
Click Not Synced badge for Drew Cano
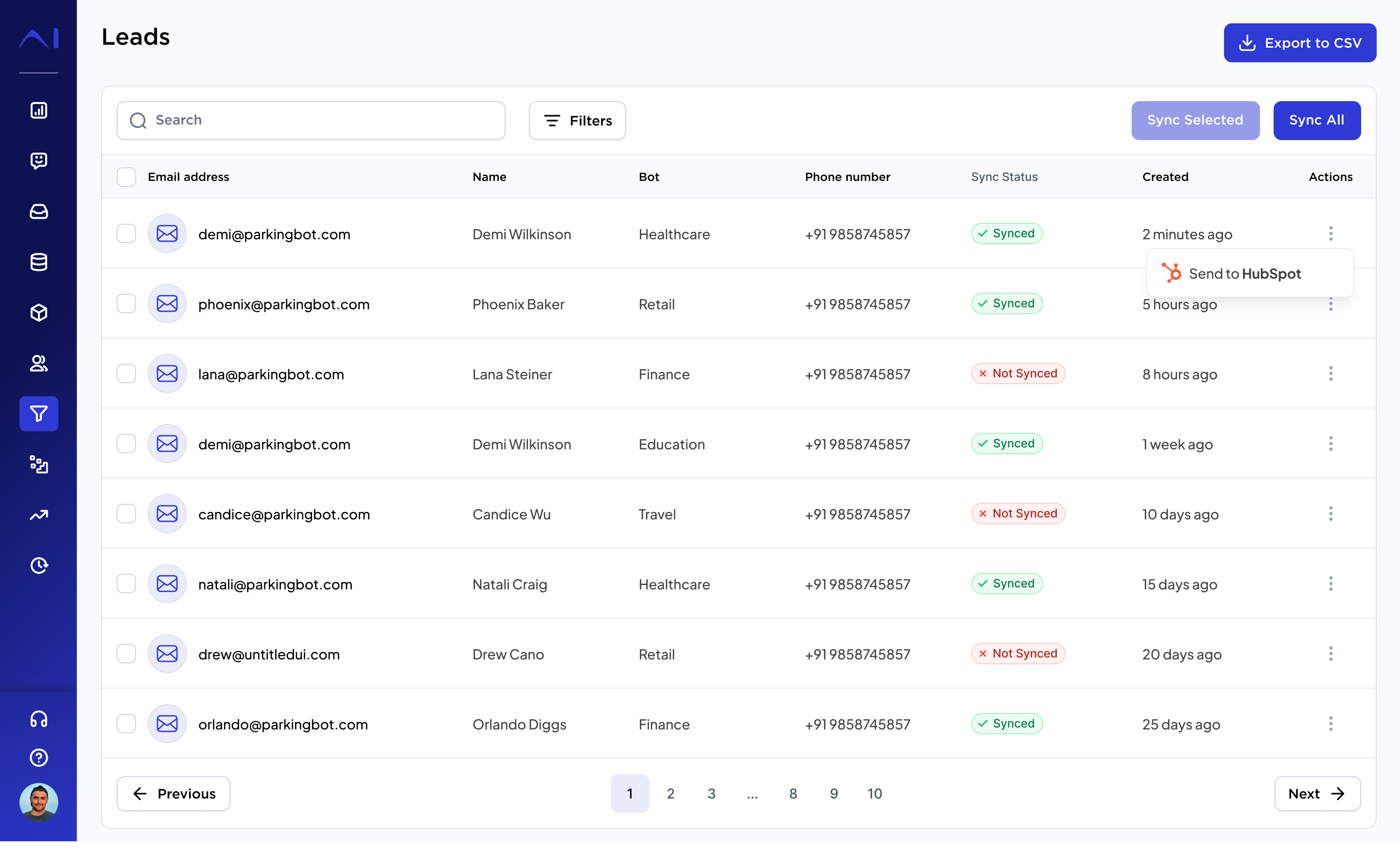tap(1018, 654)
